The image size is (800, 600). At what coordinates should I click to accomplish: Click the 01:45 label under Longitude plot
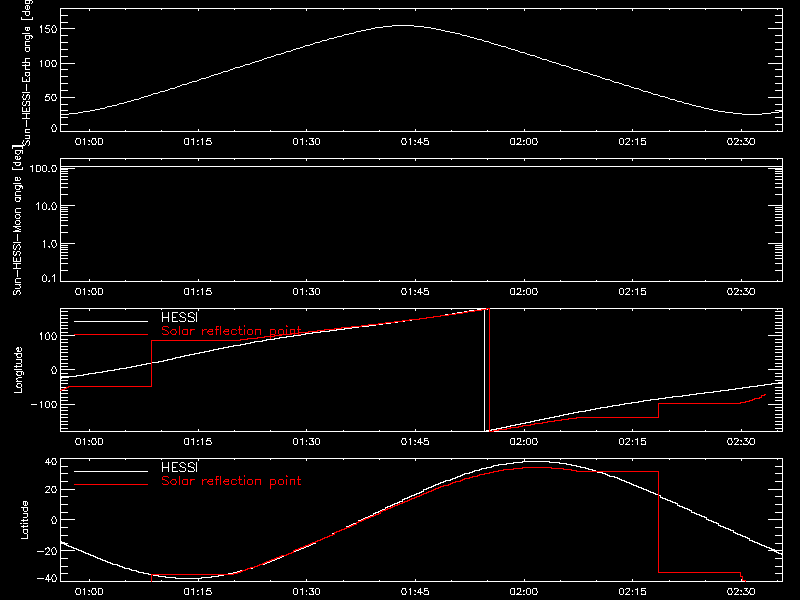pos(415,441)
